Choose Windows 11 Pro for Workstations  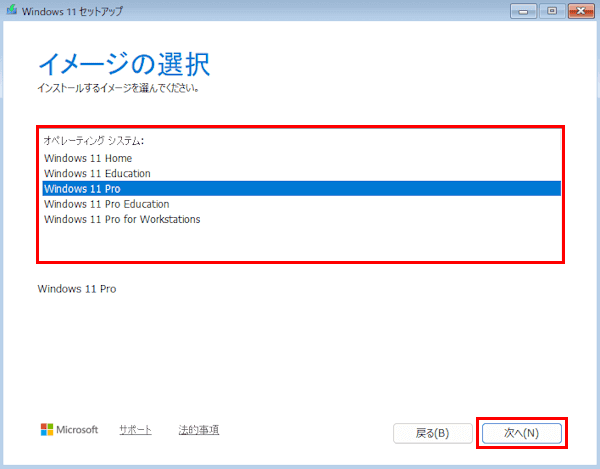[301, 219]
